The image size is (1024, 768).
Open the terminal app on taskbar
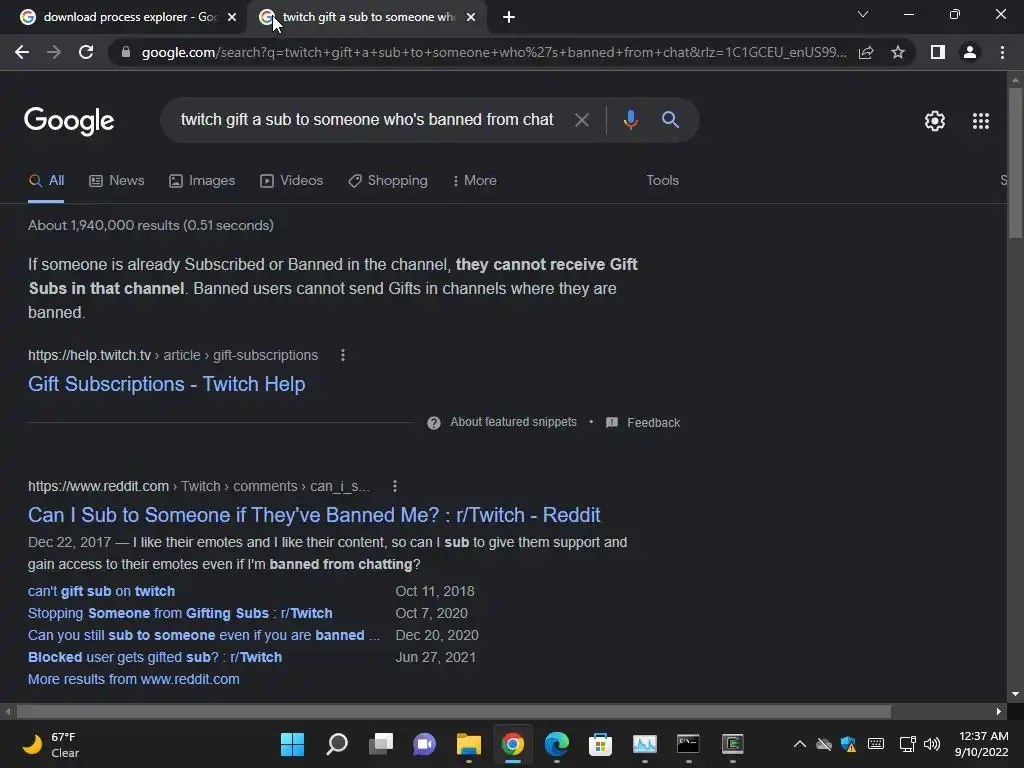click(x=688, y=744)
